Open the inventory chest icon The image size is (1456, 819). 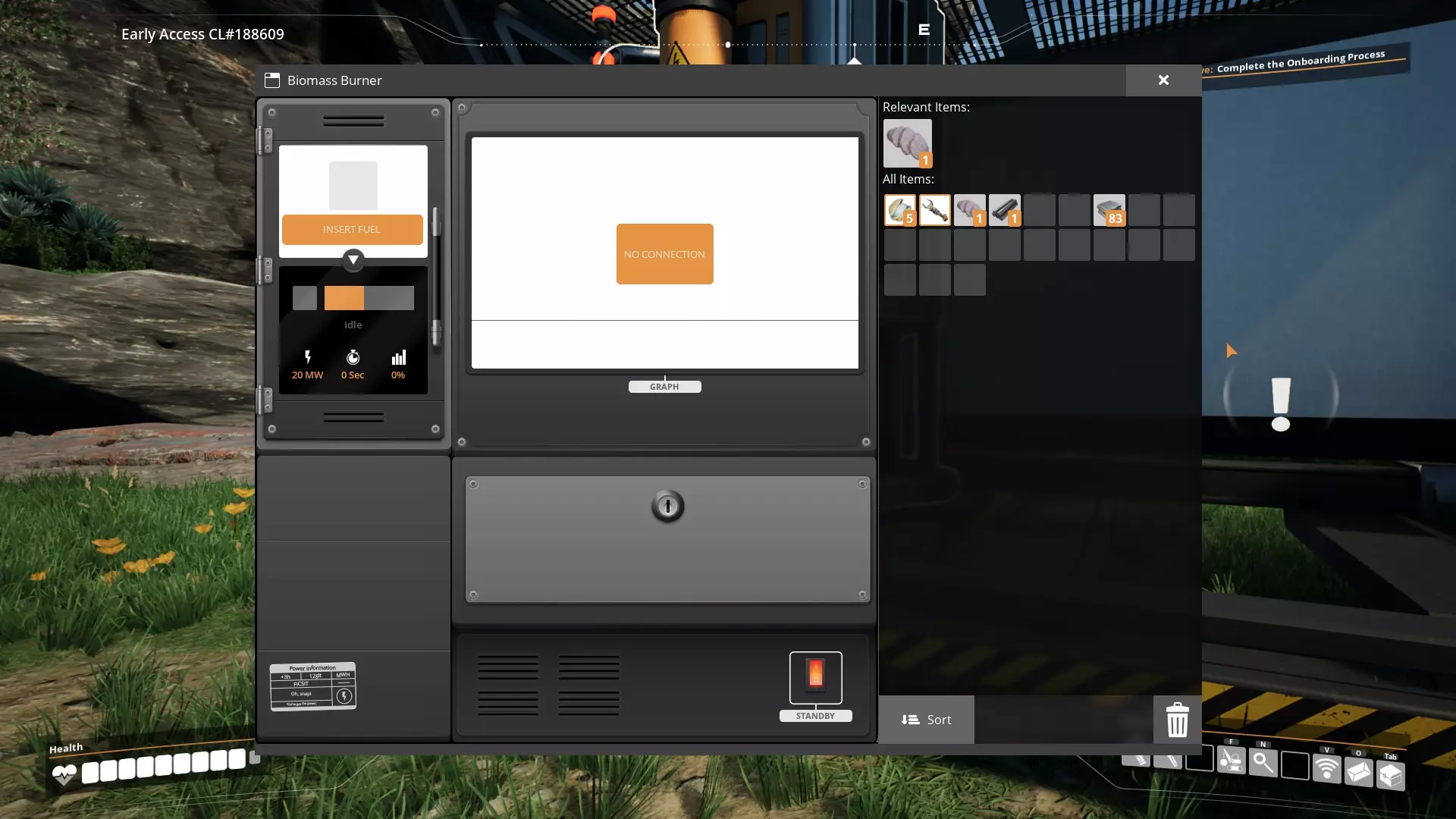tap(1390, 775)
